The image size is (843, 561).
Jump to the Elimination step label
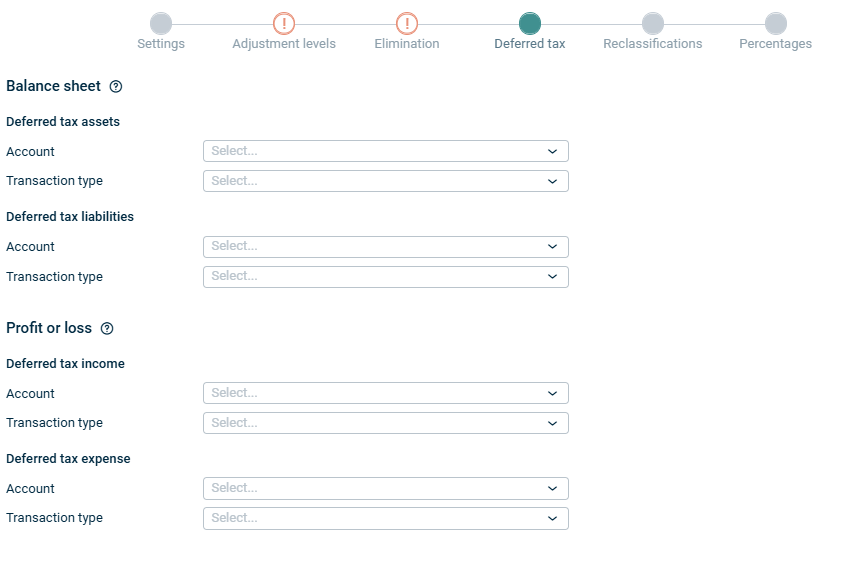pos(406,44)
